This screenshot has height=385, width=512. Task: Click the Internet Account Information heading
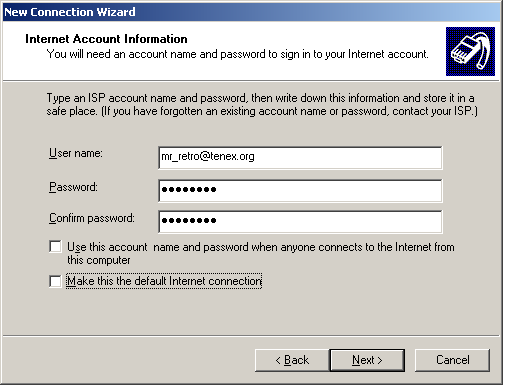pyautogui.click(x=106, y=39)
